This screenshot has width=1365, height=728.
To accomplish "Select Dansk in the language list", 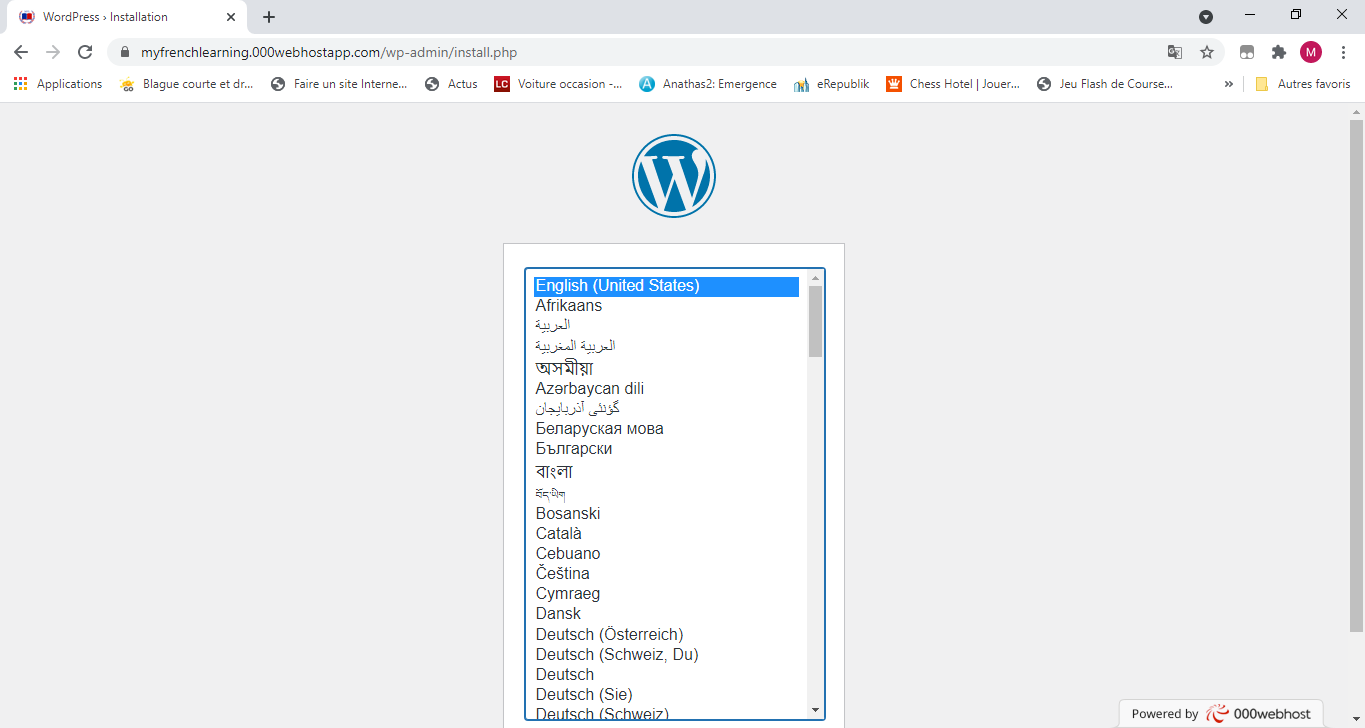I will point(666,614).
